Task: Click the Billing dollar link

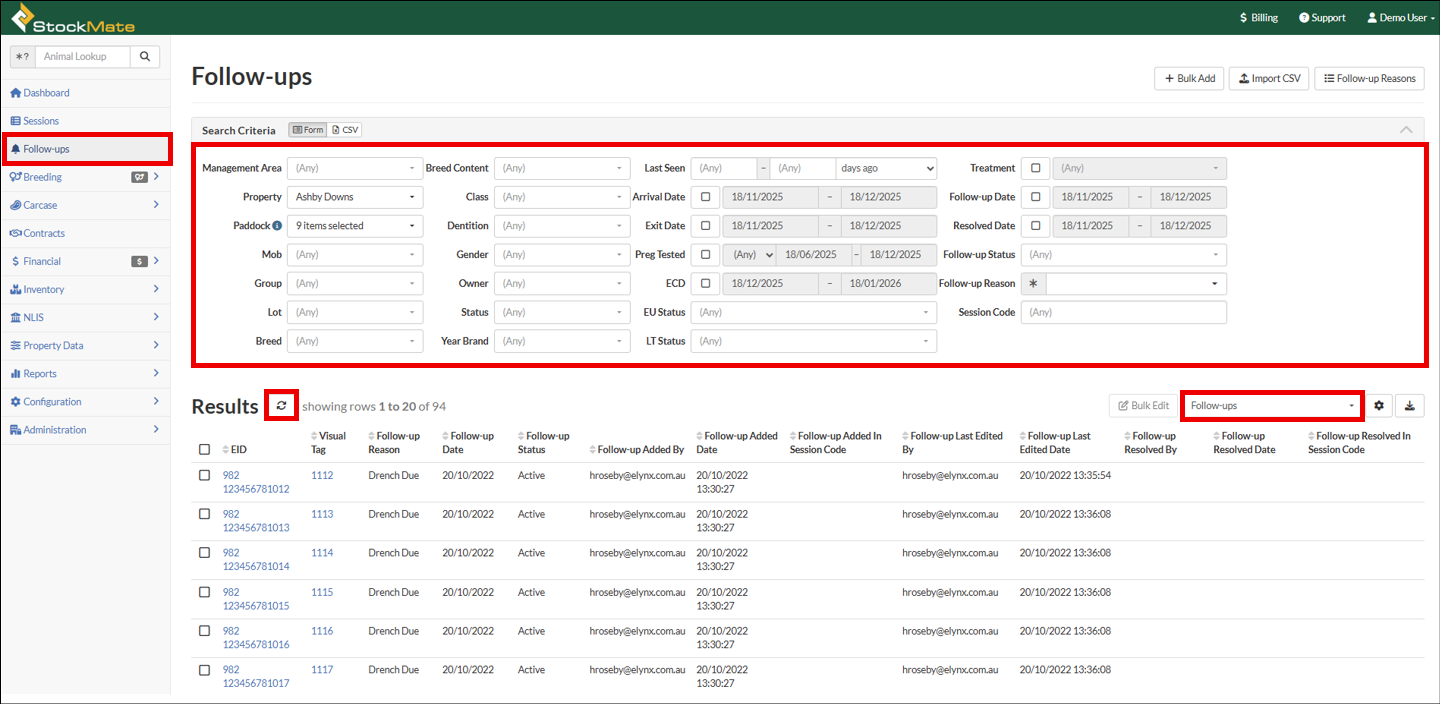Action: point(1258,18)
